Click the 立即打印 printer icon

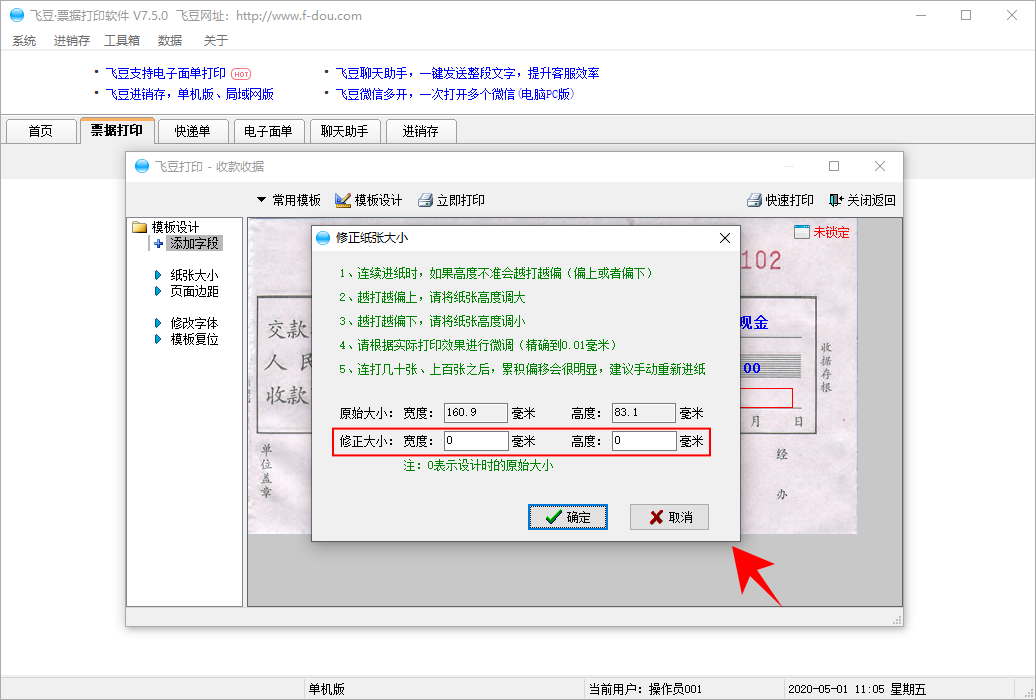(425, 200)
